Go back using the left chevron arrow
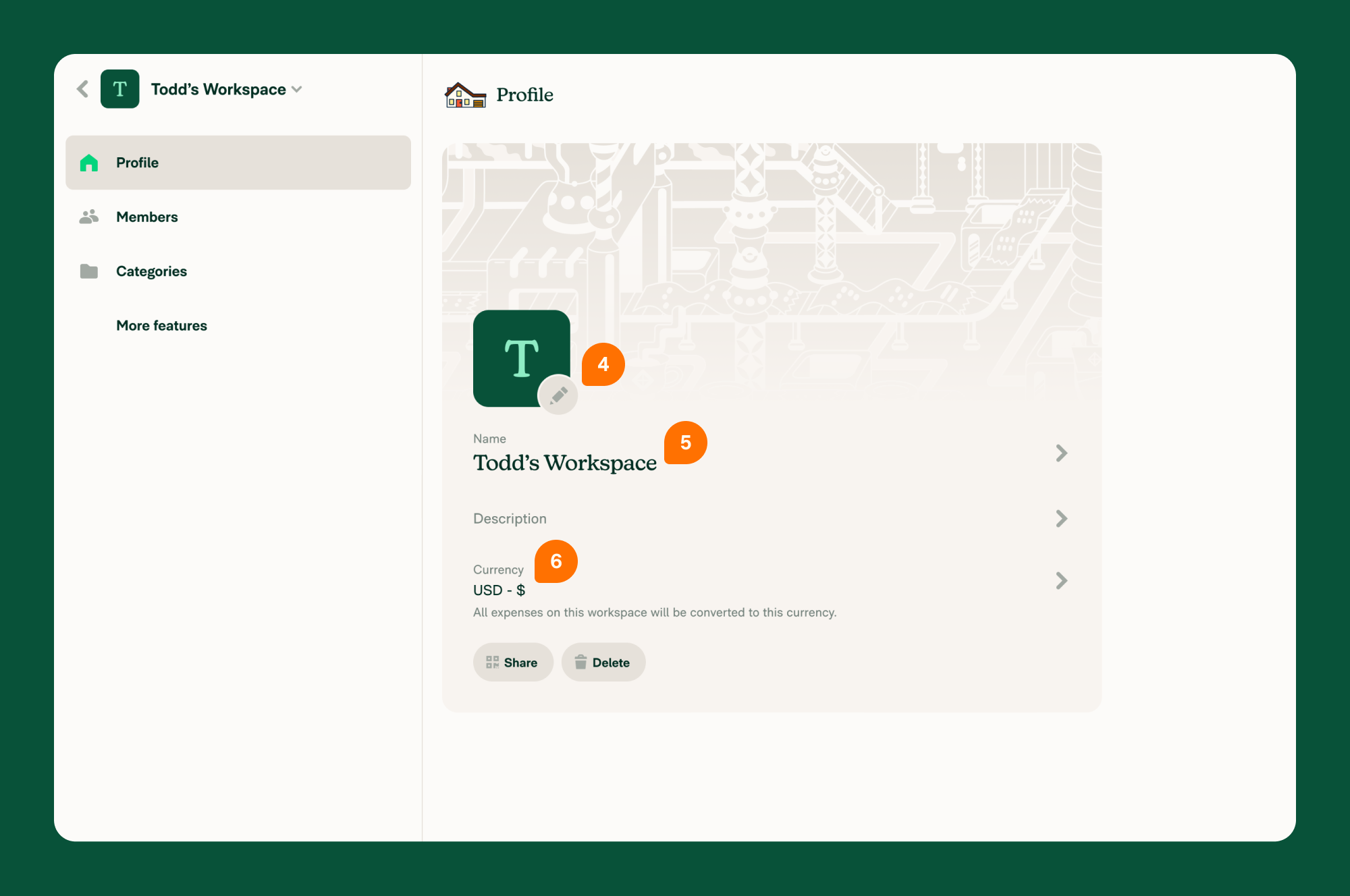This screenshot has width=1350, height=896. coord(83,89)
